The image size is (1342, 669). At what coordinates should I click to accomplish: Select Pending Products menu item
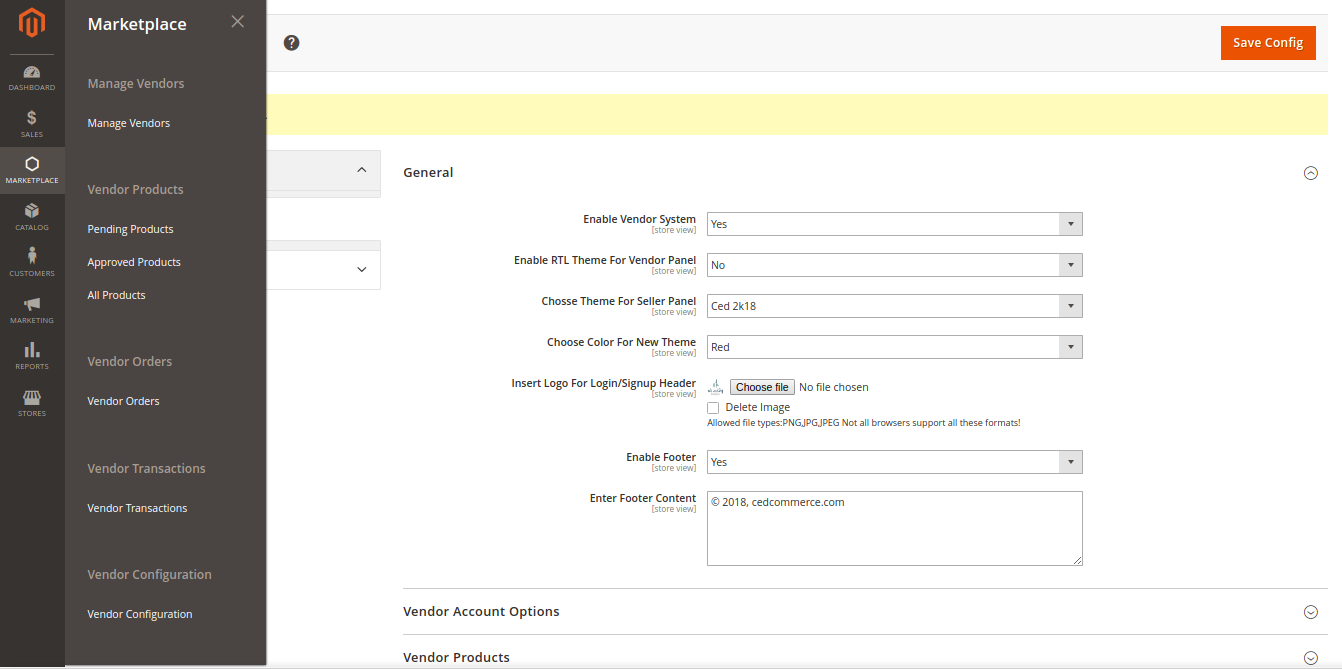tap(130, 229)
